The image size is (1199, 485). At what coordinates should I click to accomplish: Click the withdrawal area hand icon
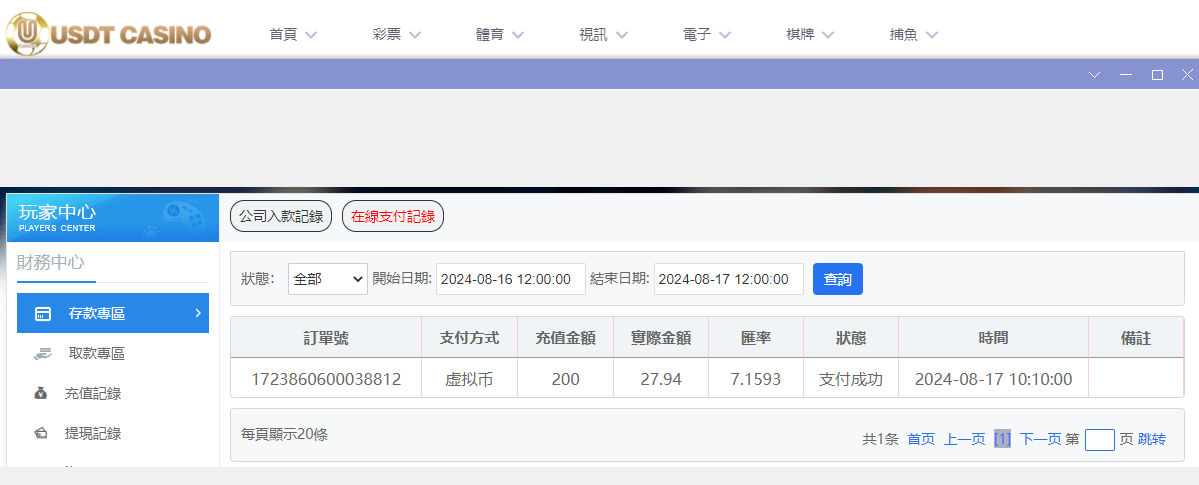[x=42, y=353]
